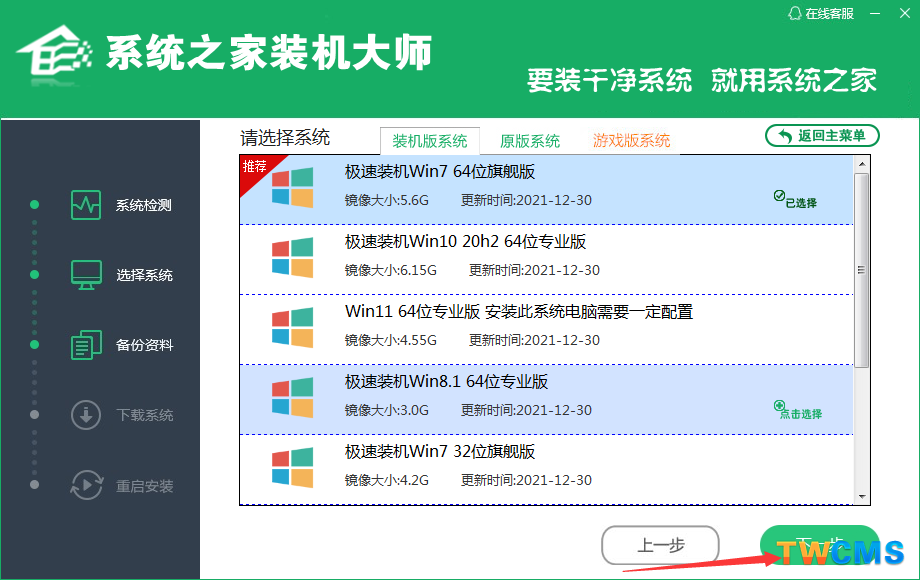Click Windows logo of Win8.1 64位专业版
920x580 pixels.
[292, 398]
